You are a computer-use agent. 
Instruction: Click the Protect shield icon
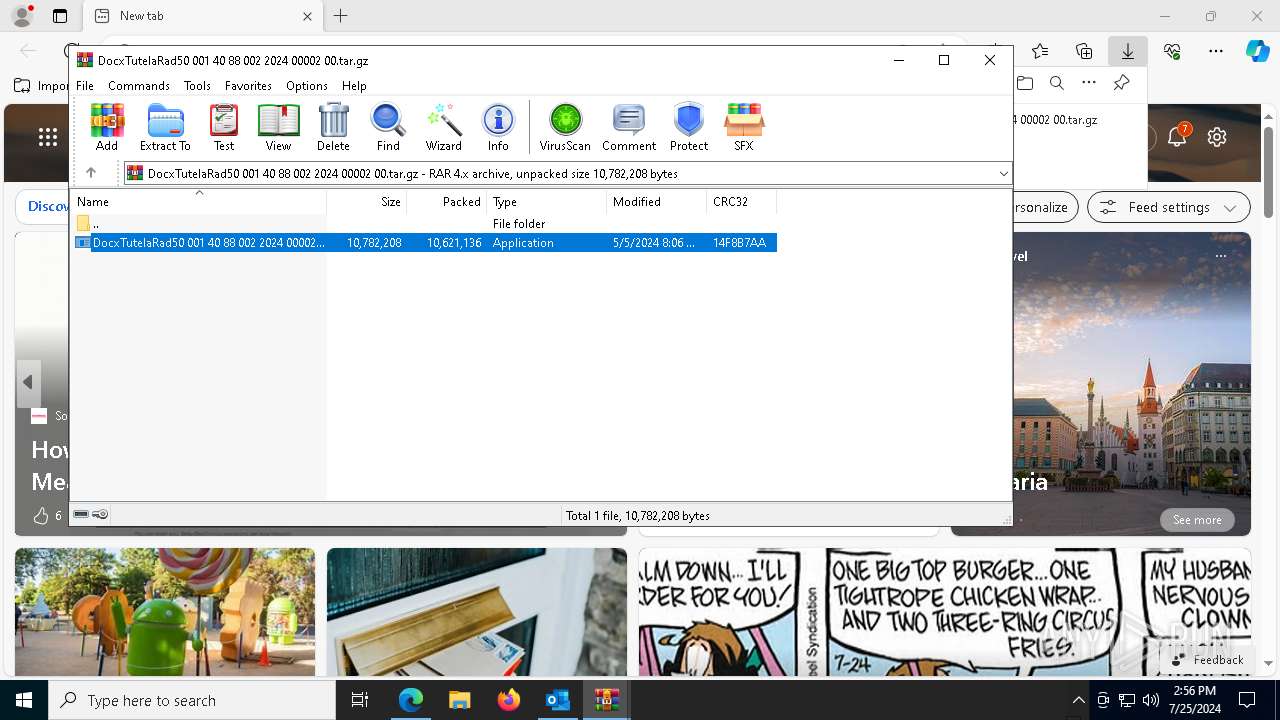coord(689,127)
